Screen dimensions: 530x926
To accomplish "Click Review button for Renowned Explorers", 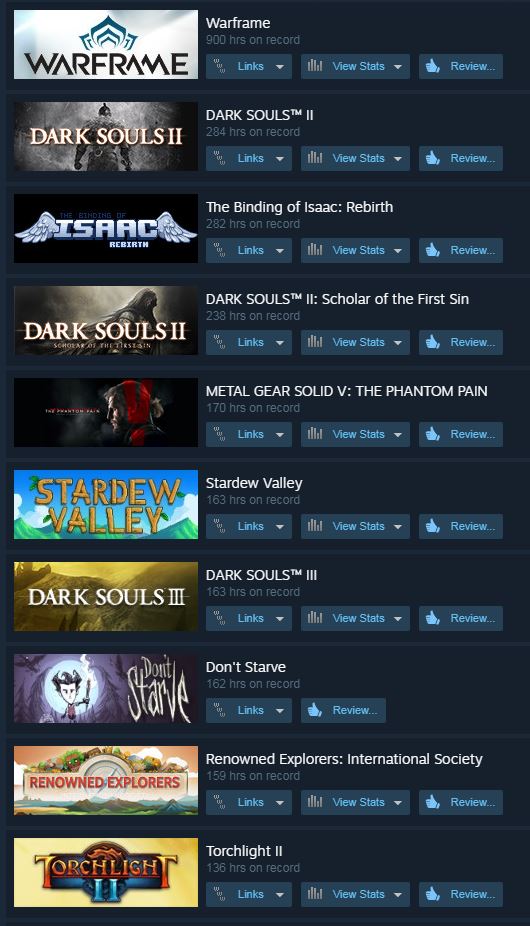I will point(461,802).
